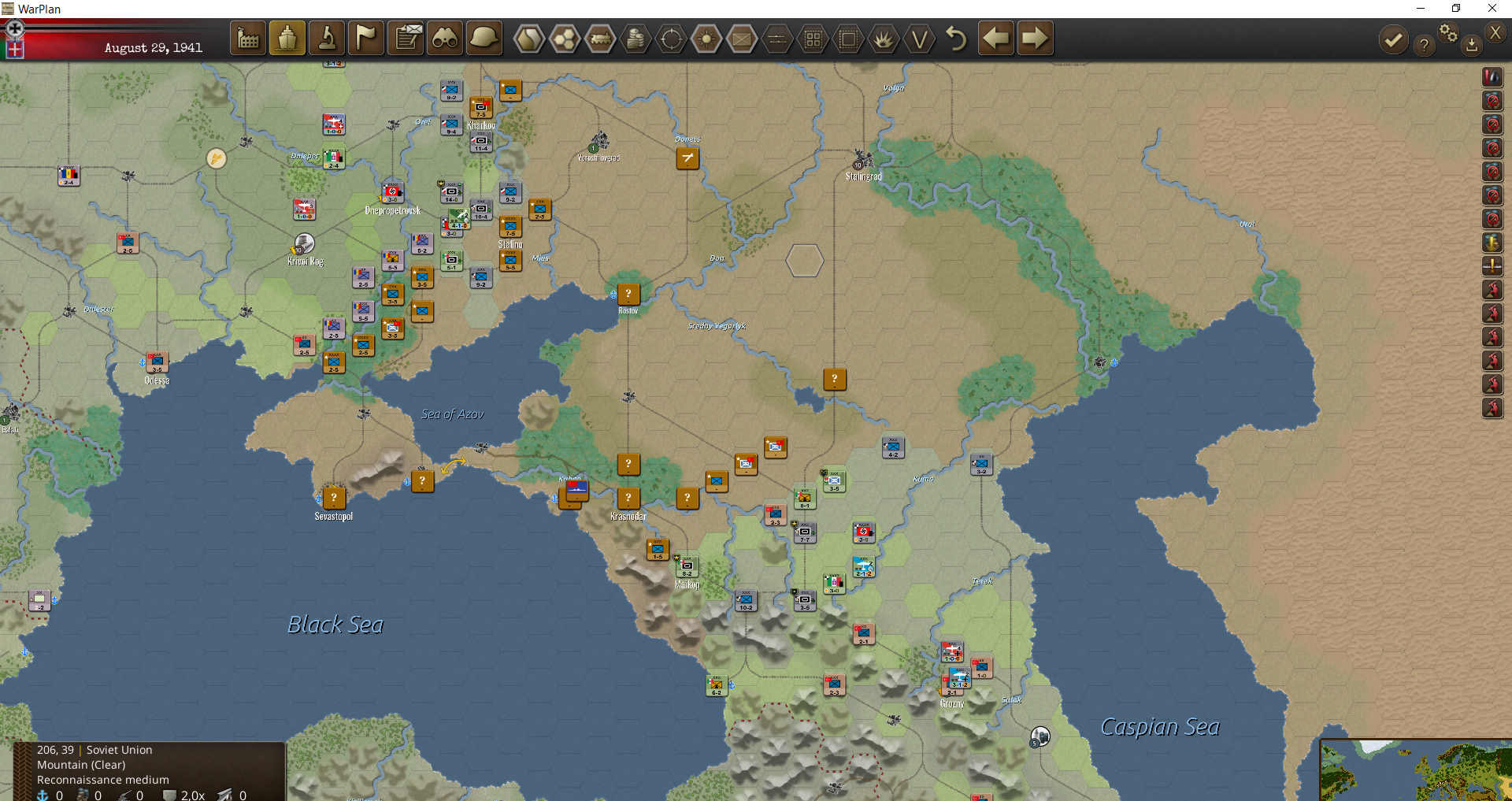Select the orange unit on the Donets

pyautogui.click(x=687, y=158)
